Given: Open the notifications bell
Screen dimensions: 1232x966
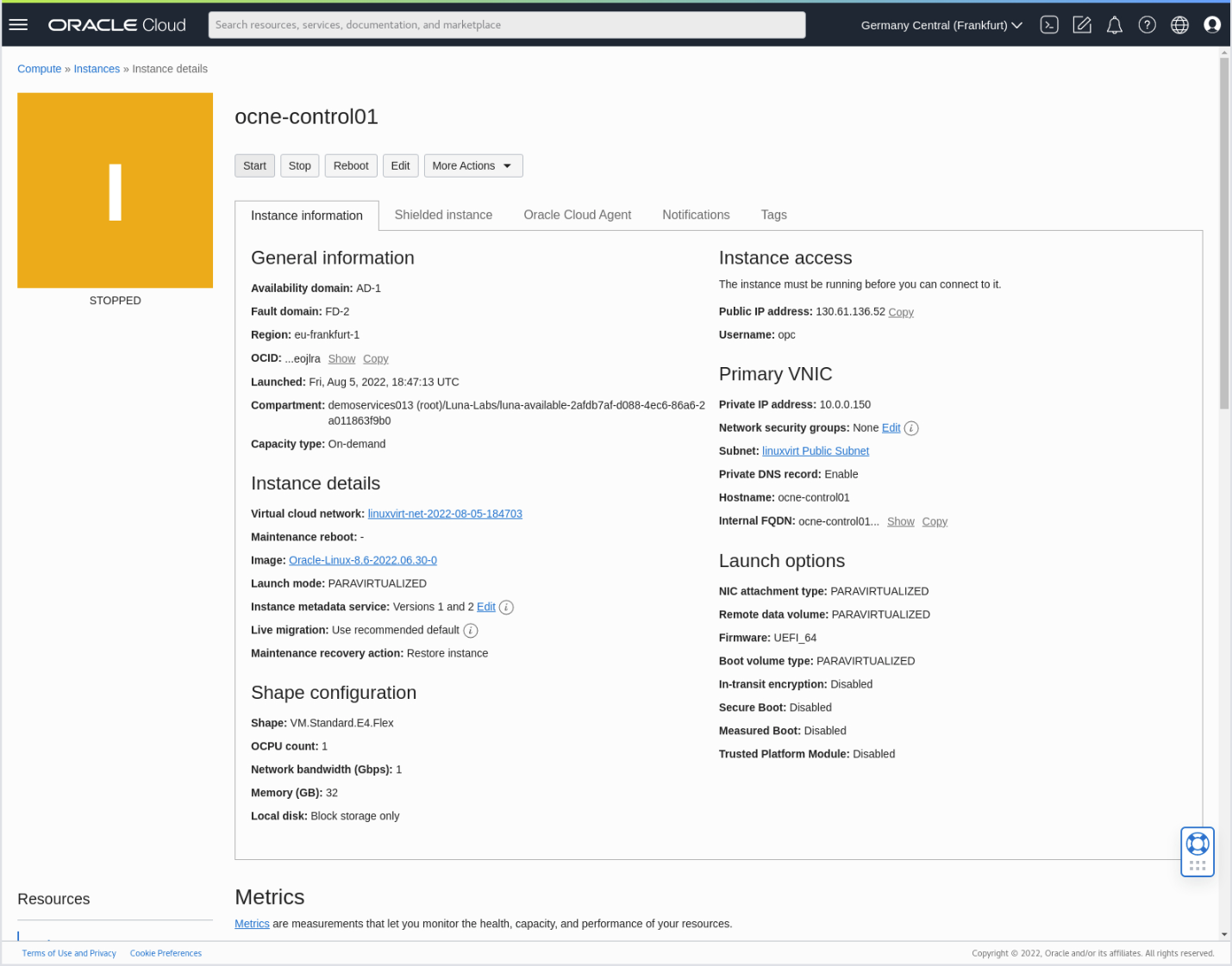Looking at the screenshot, I should (1114, 24).
